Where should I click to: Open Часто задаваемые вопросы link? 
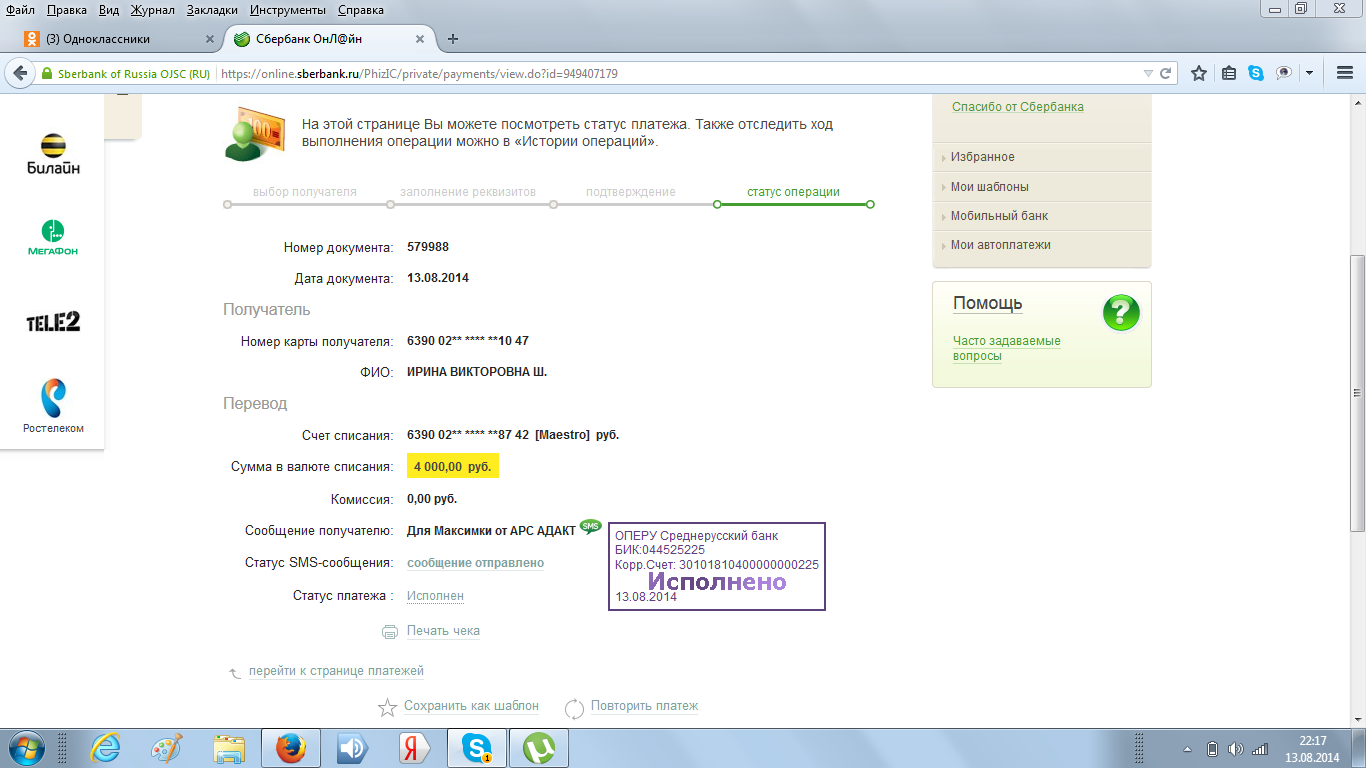pyautogui.click(x=1006, y=348)
